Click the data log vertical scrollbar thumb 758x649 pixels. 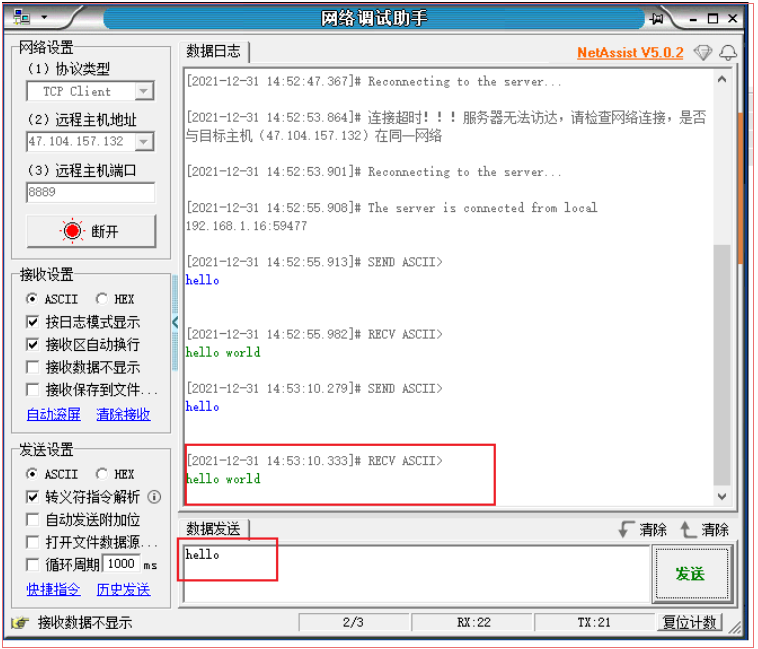[722, 365]
